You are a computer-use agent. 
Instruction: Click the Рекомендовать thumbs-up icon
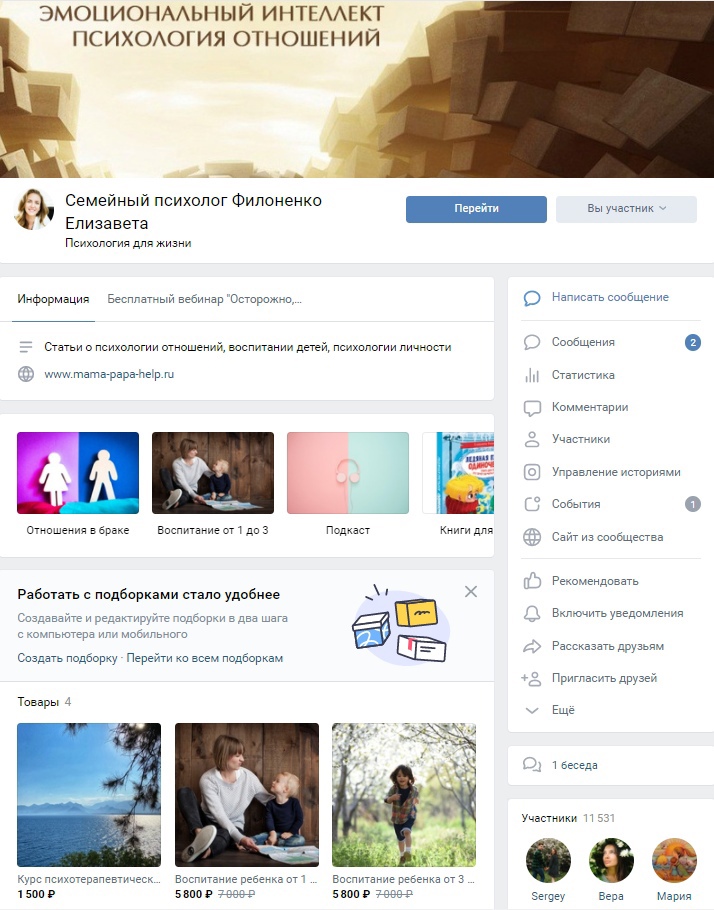pos(532,580)
